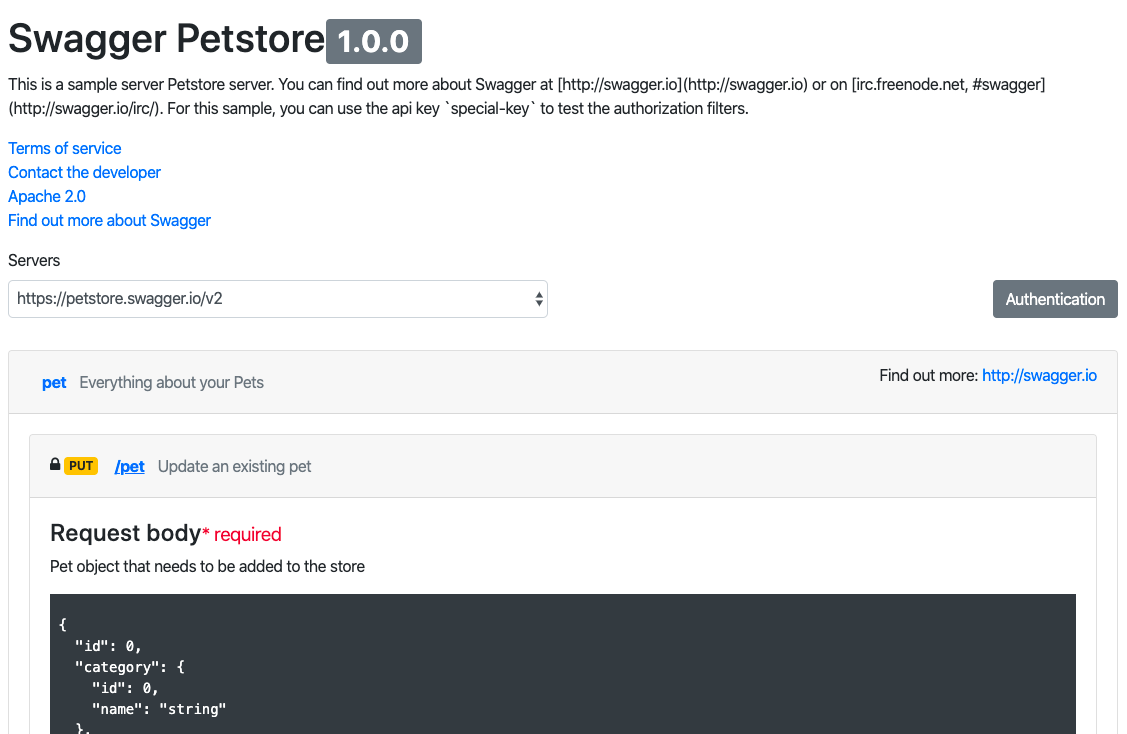This screenshot has height=734, width=1127.
Task: Click the lock icon beside PUT
Action: [x=55, y=464]
